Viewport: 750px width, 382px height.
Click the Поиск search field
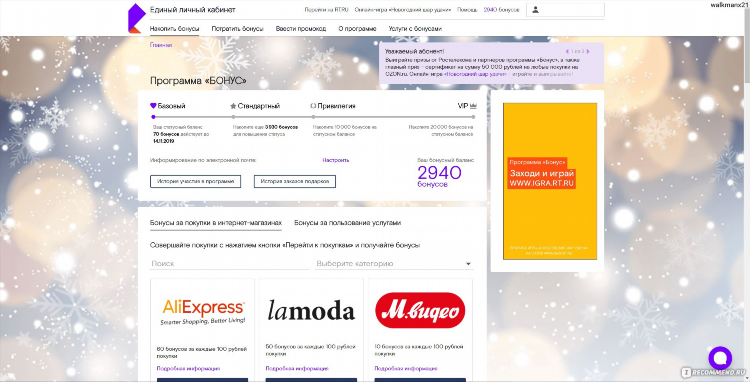pyautogui.click(x=230, y=263)
